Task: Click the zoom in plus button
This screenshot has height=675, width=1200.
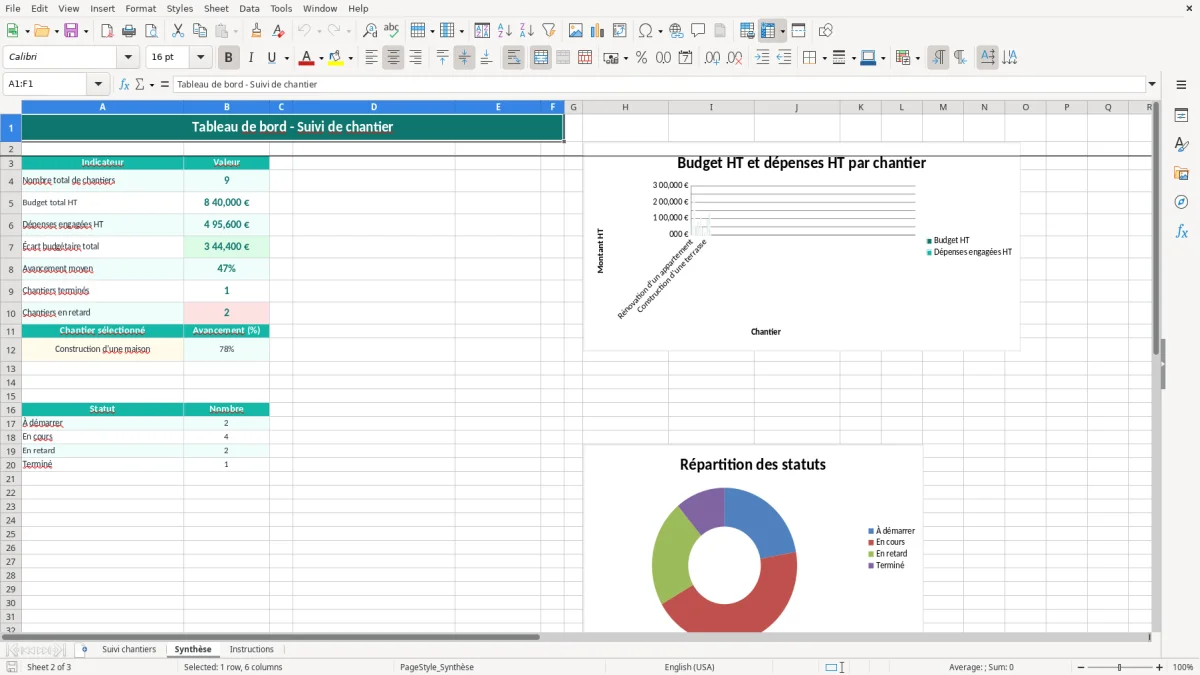Action: point(1160,667)
